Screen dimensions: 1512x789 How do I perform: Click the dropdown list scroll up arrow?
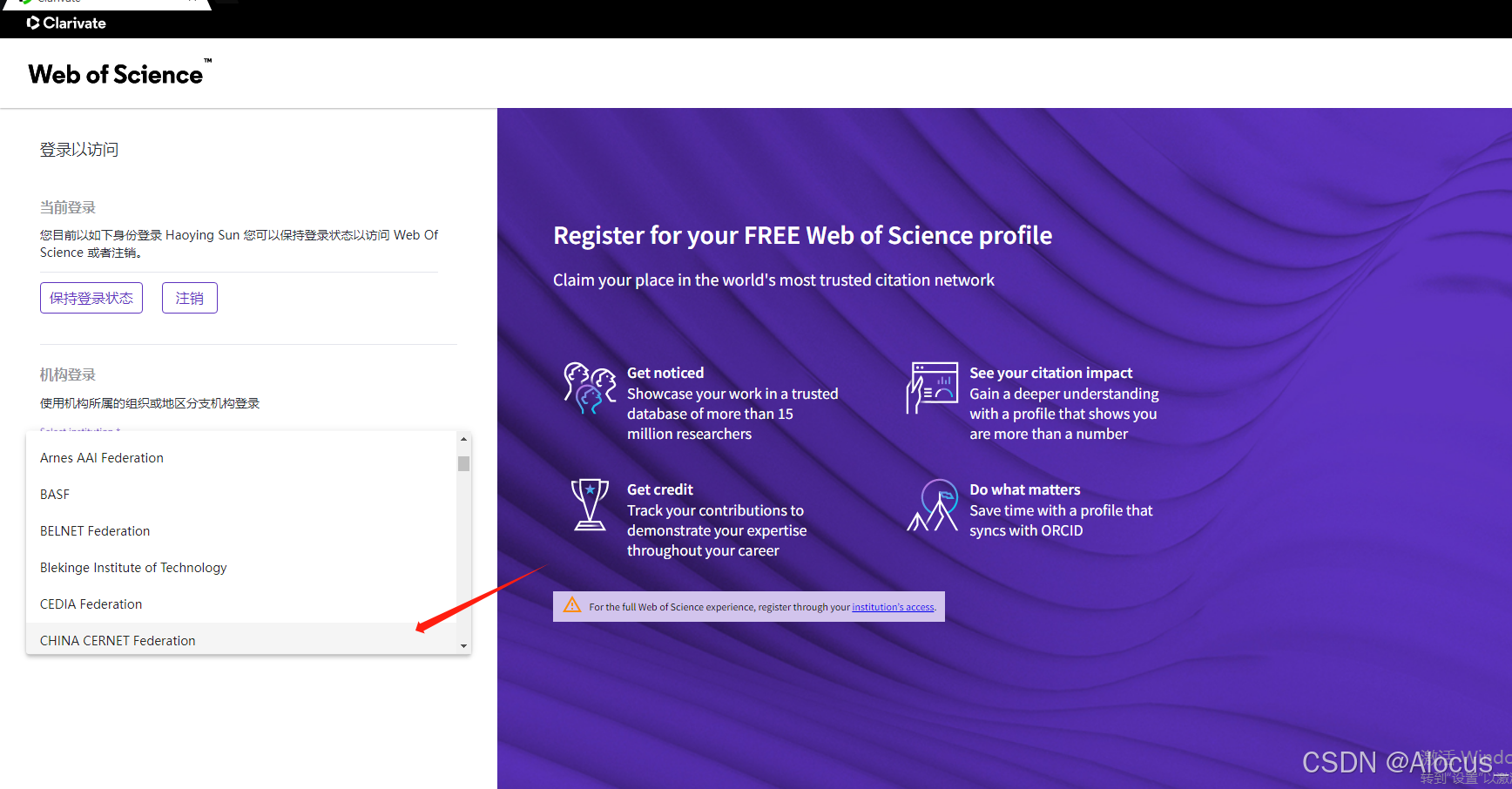(x=463, y=439)
